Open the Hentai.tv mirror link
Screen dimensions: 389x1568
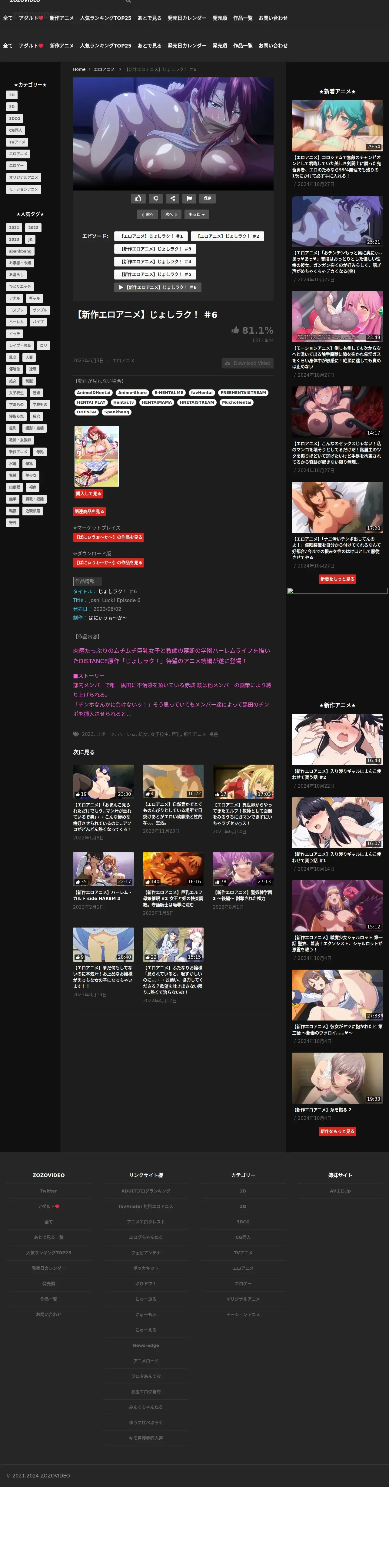coord(124,402)
